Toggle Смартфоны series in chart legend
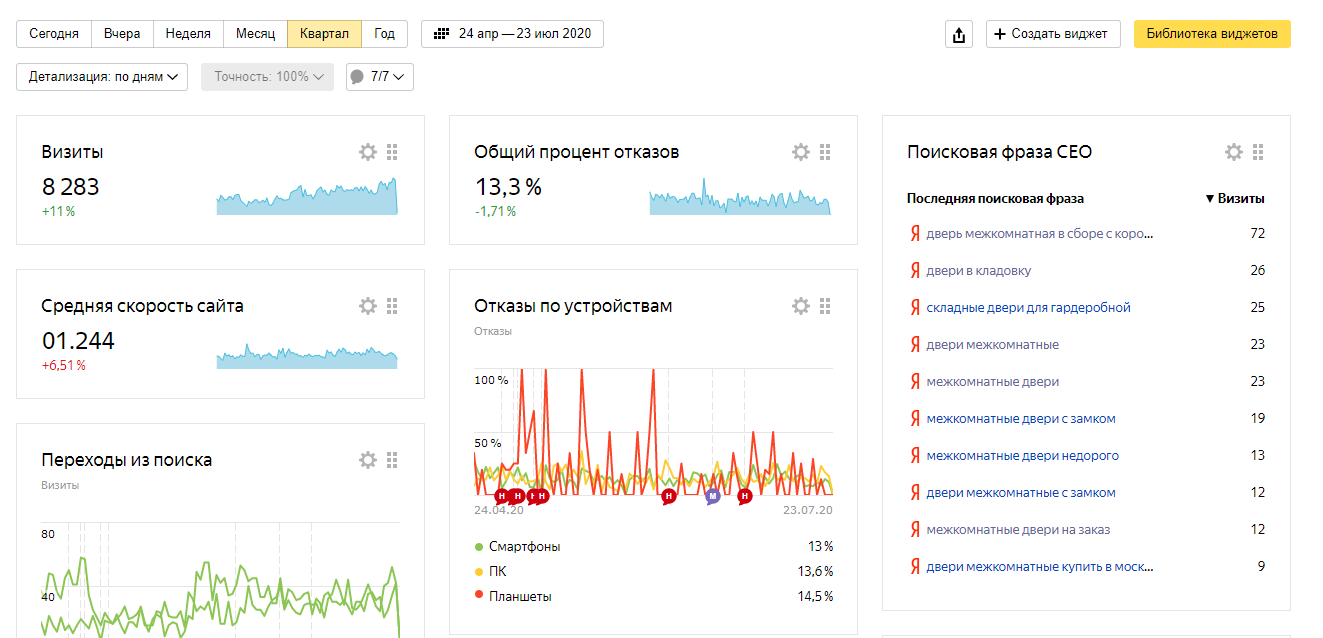Viewport: 1323px width, 638px height. pos(524,547)
